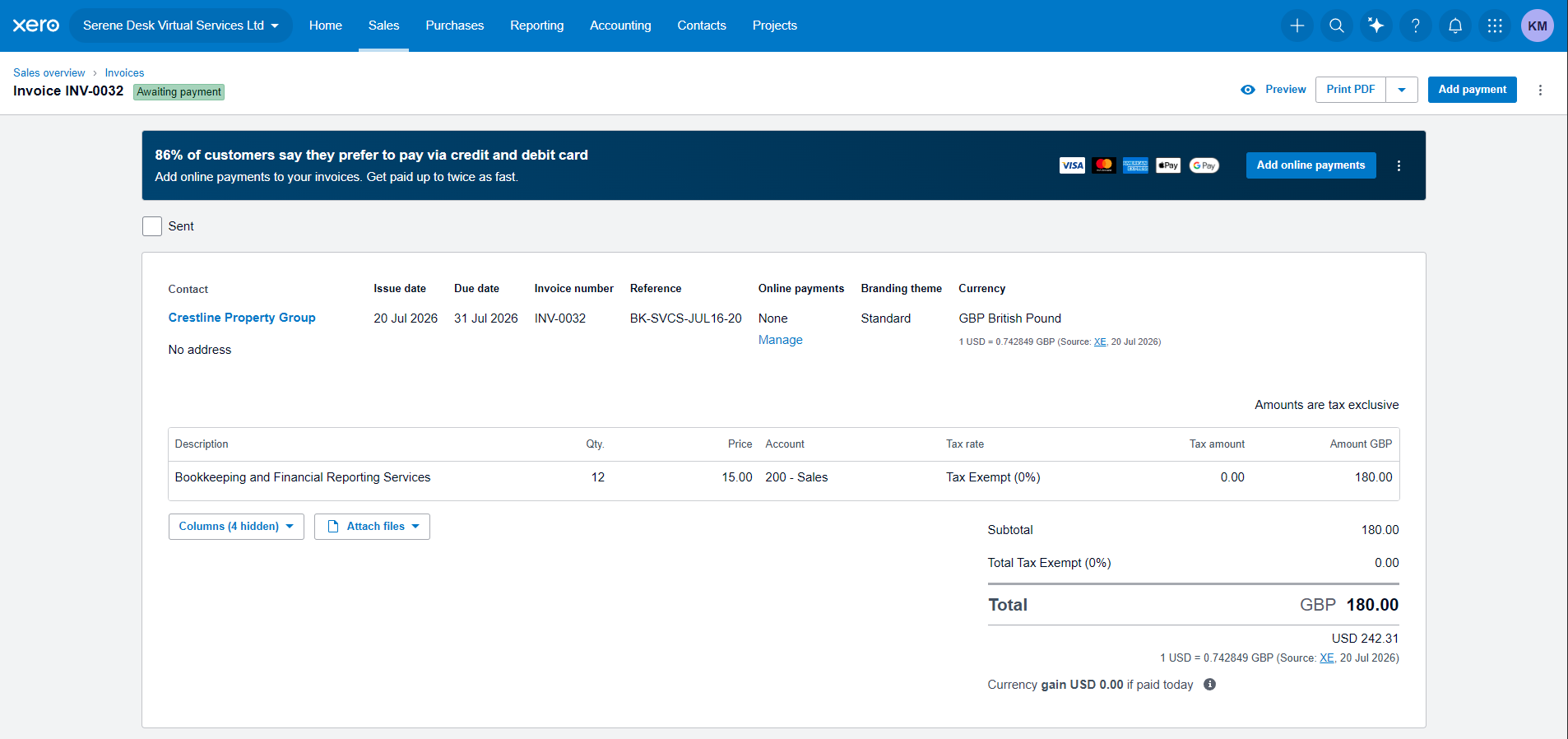
Task: Open the KM user avatar menu
Action: (1538, 26)
